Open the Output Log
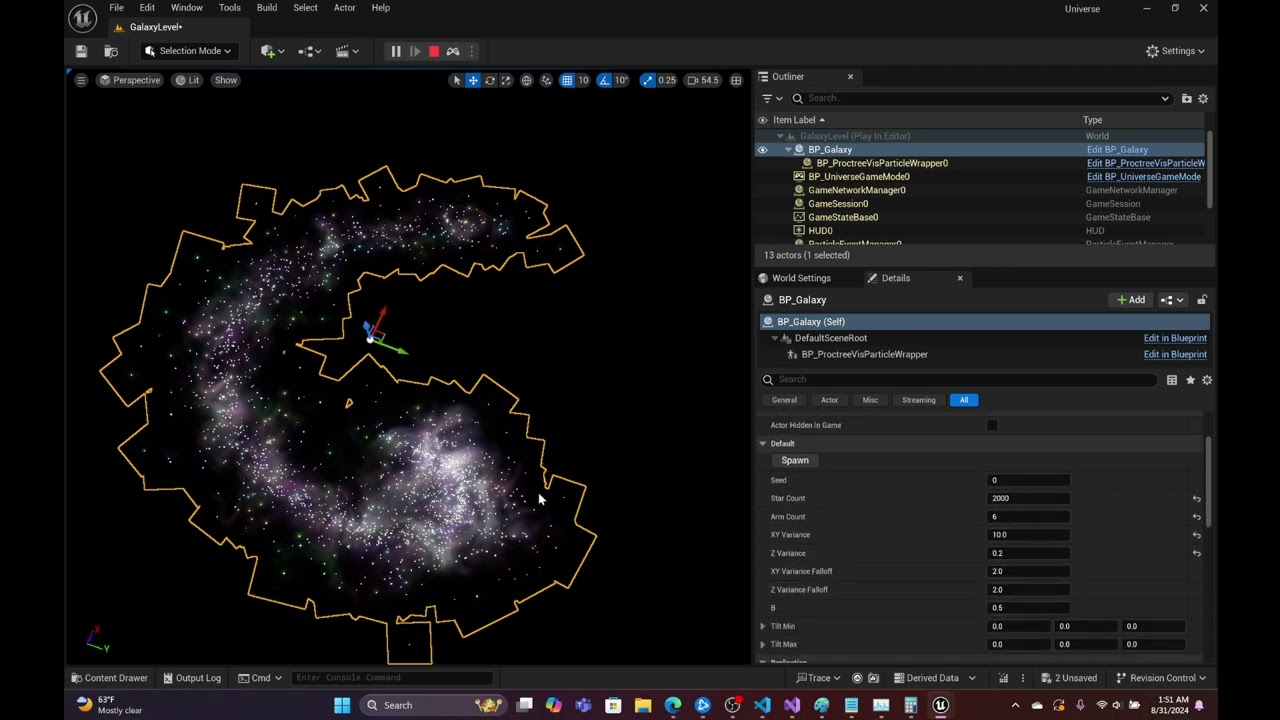Screen dimensions: 1280x720 [x=190, y=678]
